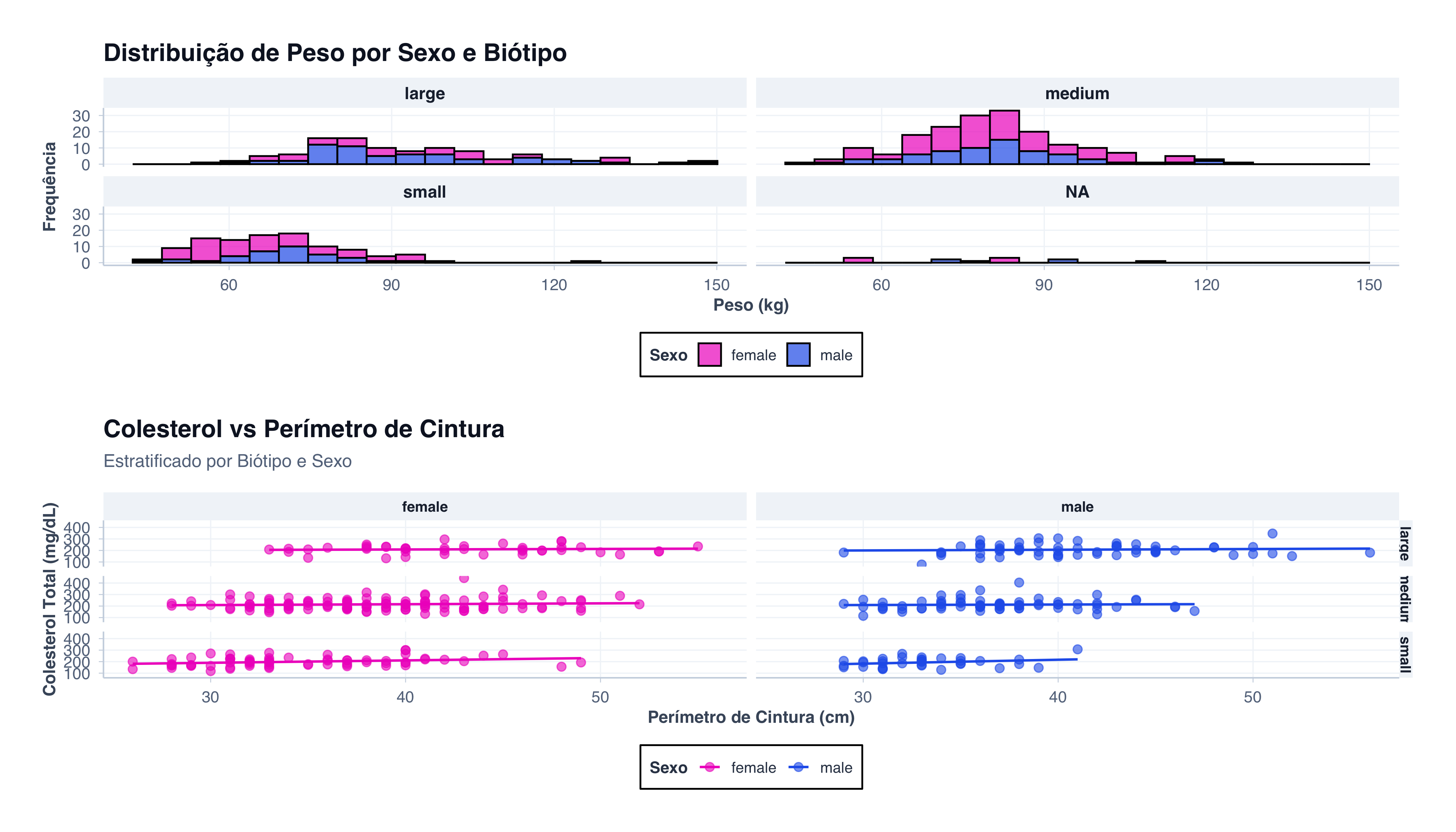Click the subtitle 'Estratificado por Biótipo e Sexo'

click(x=227, y=461)
